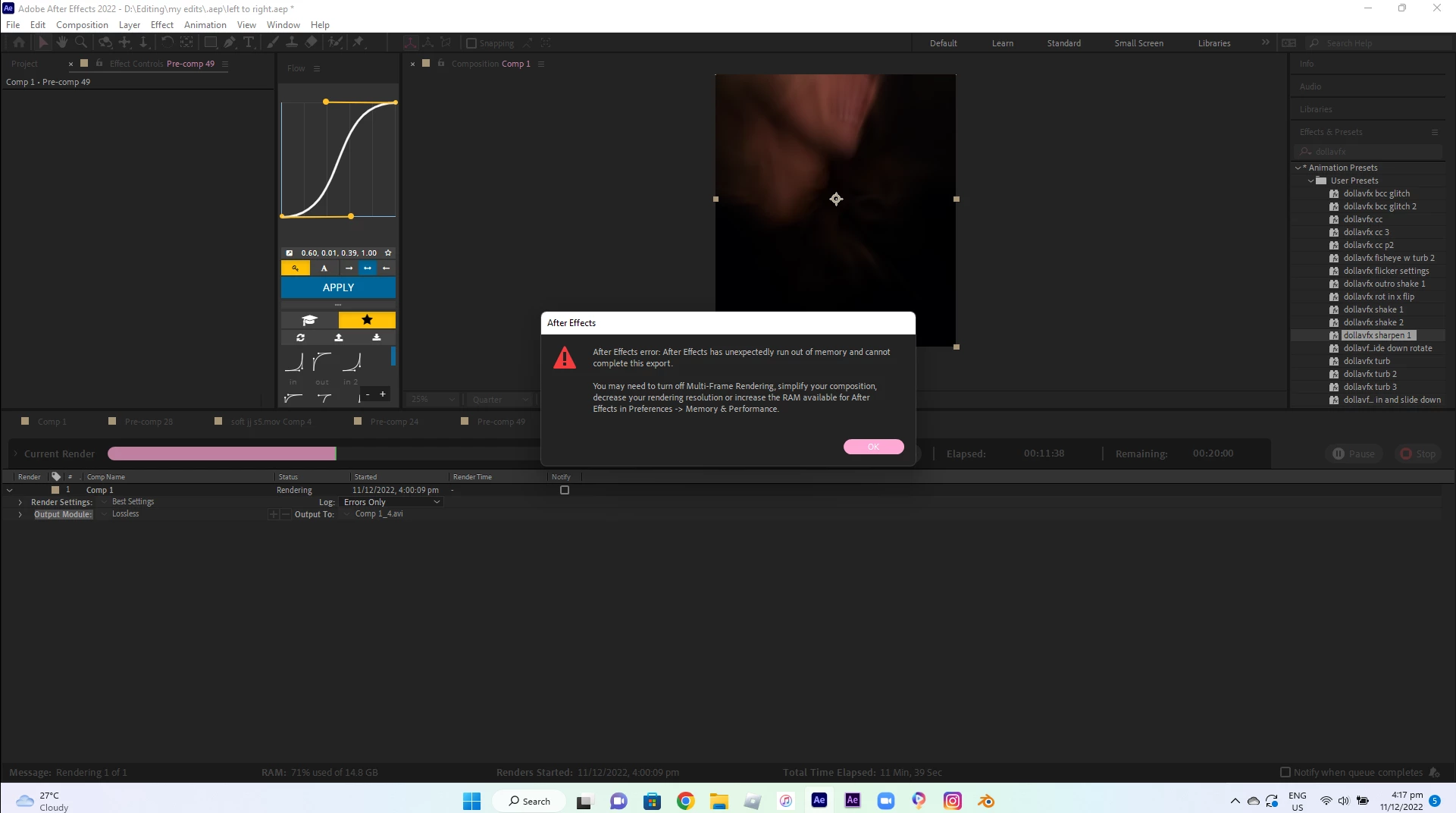
Task: Toggle Flow 'A' auto mode button
Action: 324,268
